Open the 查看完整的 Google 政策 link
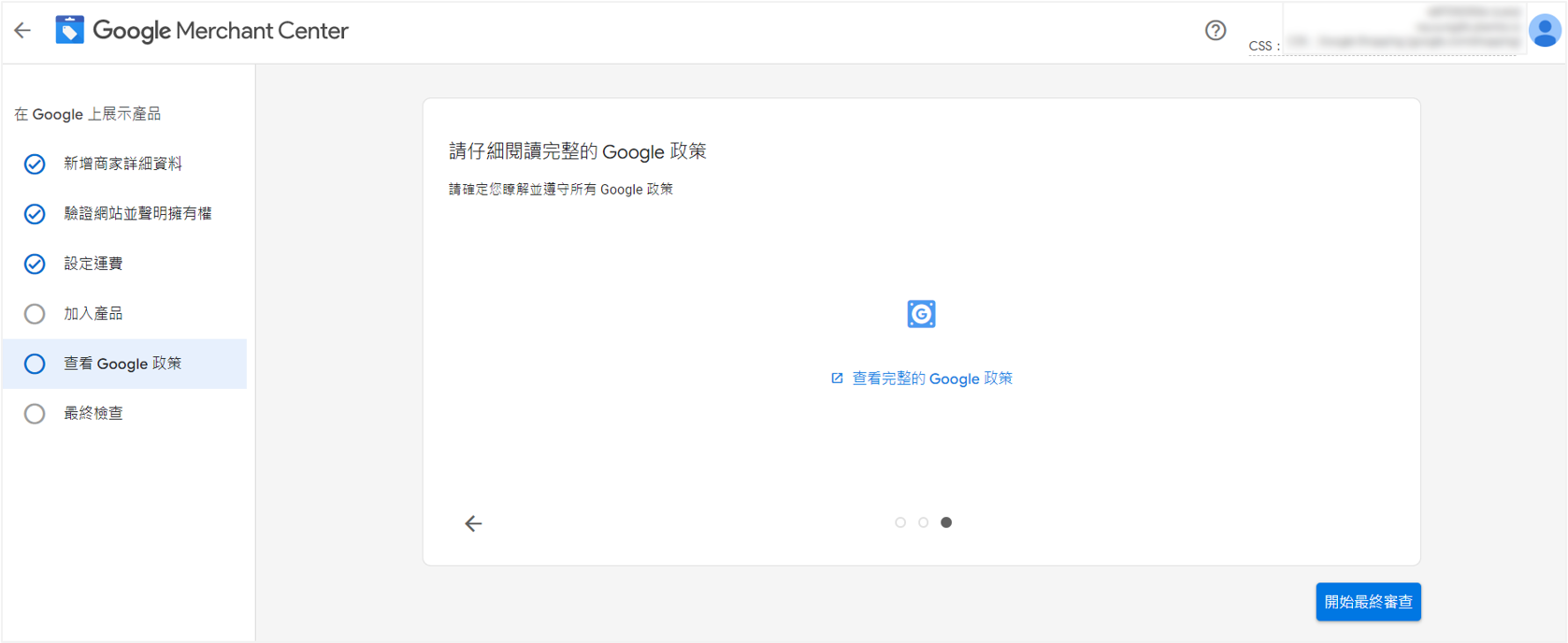1568x643 pixels. tap(922, 379)
